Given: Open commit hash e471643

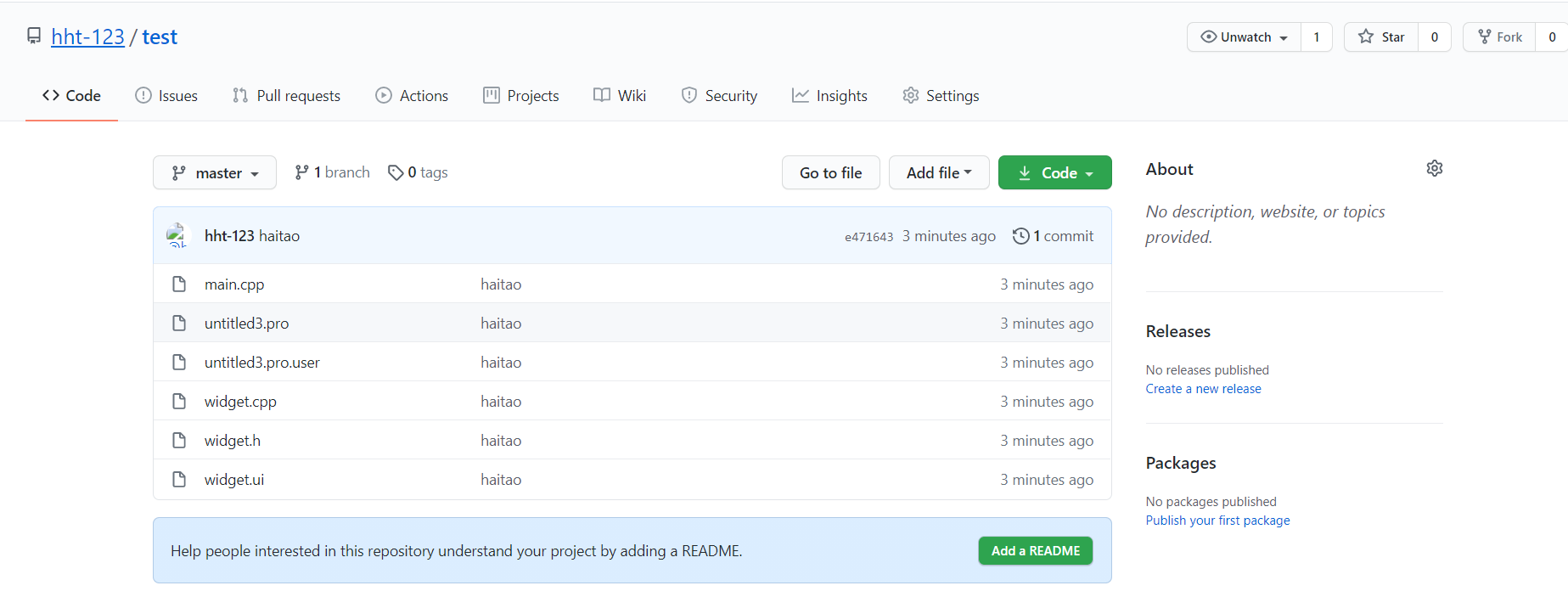Looking at the screenshot, I should coord(868,237).
